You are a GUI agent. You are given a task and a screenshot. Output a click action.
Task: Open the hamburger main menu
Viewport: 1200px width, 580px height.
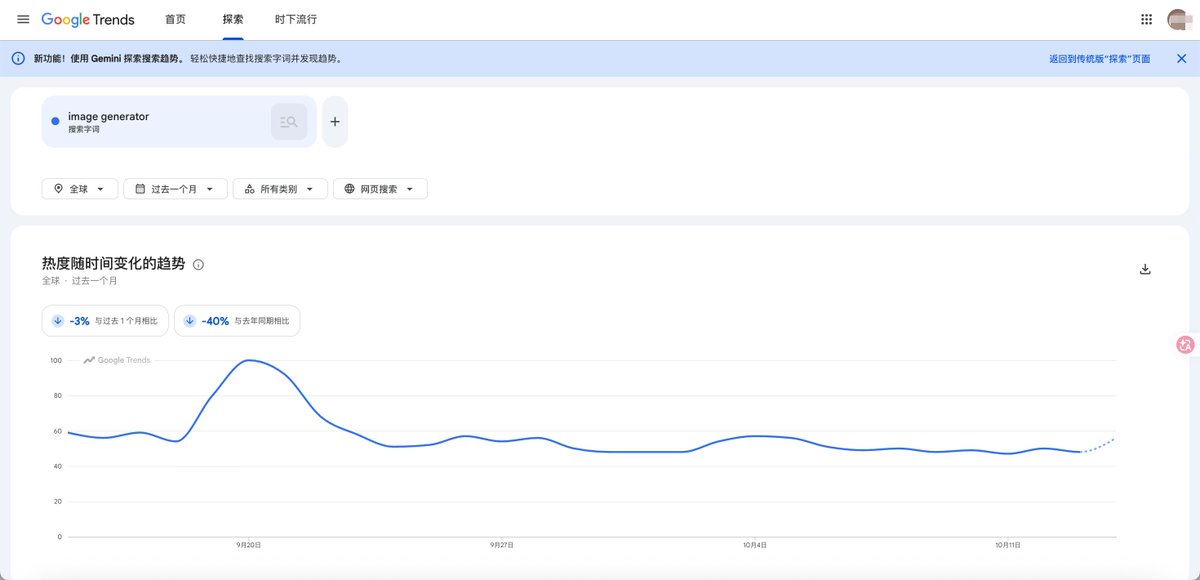(x=23, y=20)
